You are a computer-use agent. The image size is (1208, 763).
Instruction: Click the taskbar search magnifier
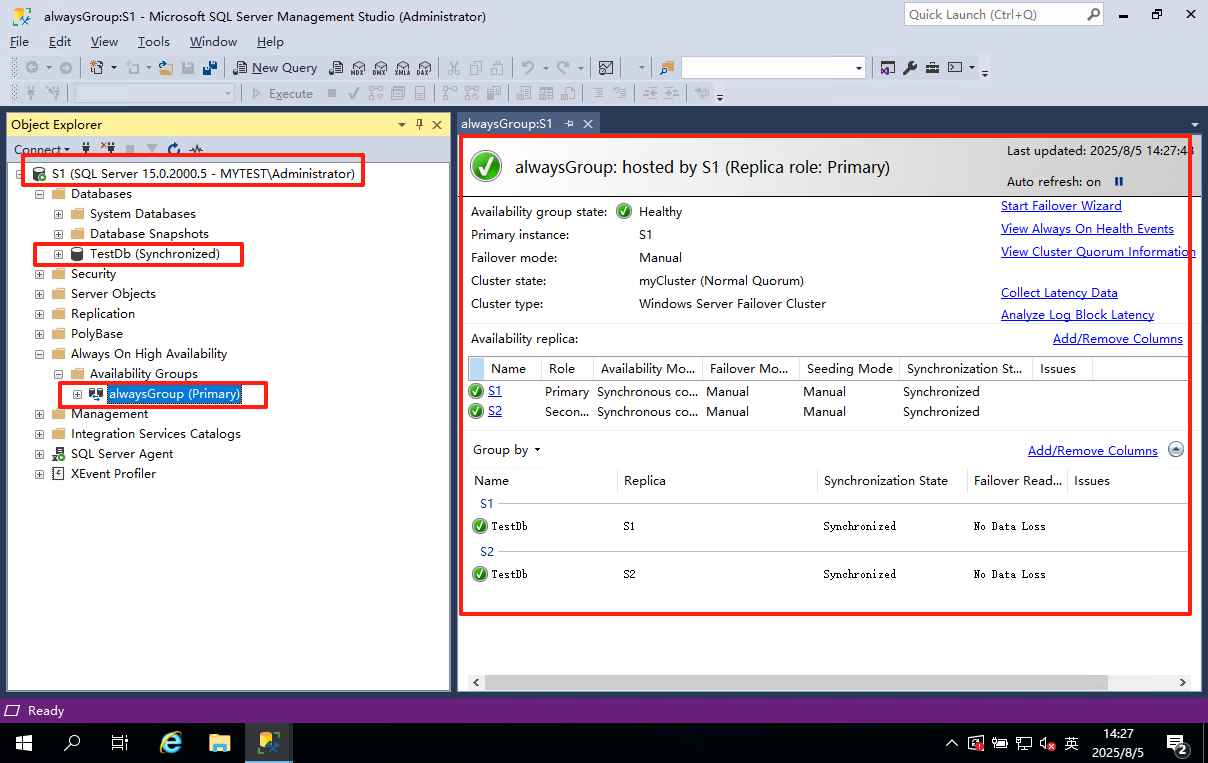pyautogui.click(x=72, y=743)
